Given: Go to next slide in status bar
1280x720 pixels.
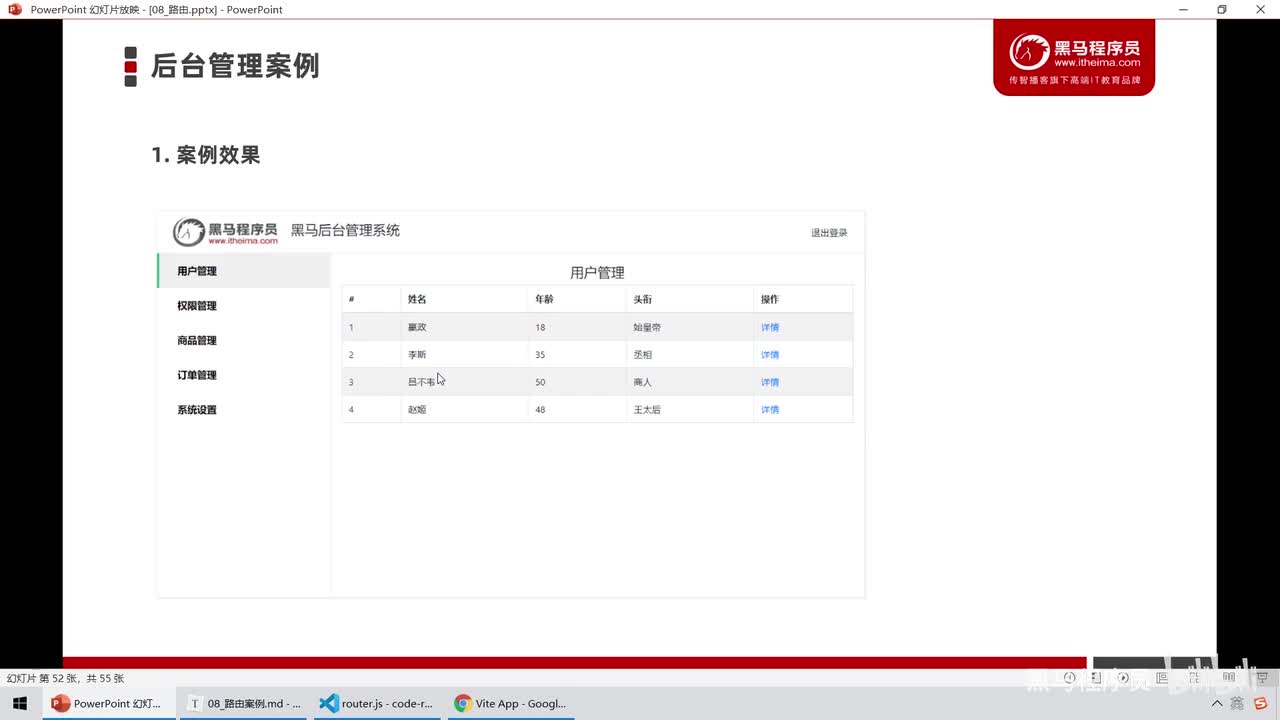Looking at the screenshot, I should [1123, 677].
